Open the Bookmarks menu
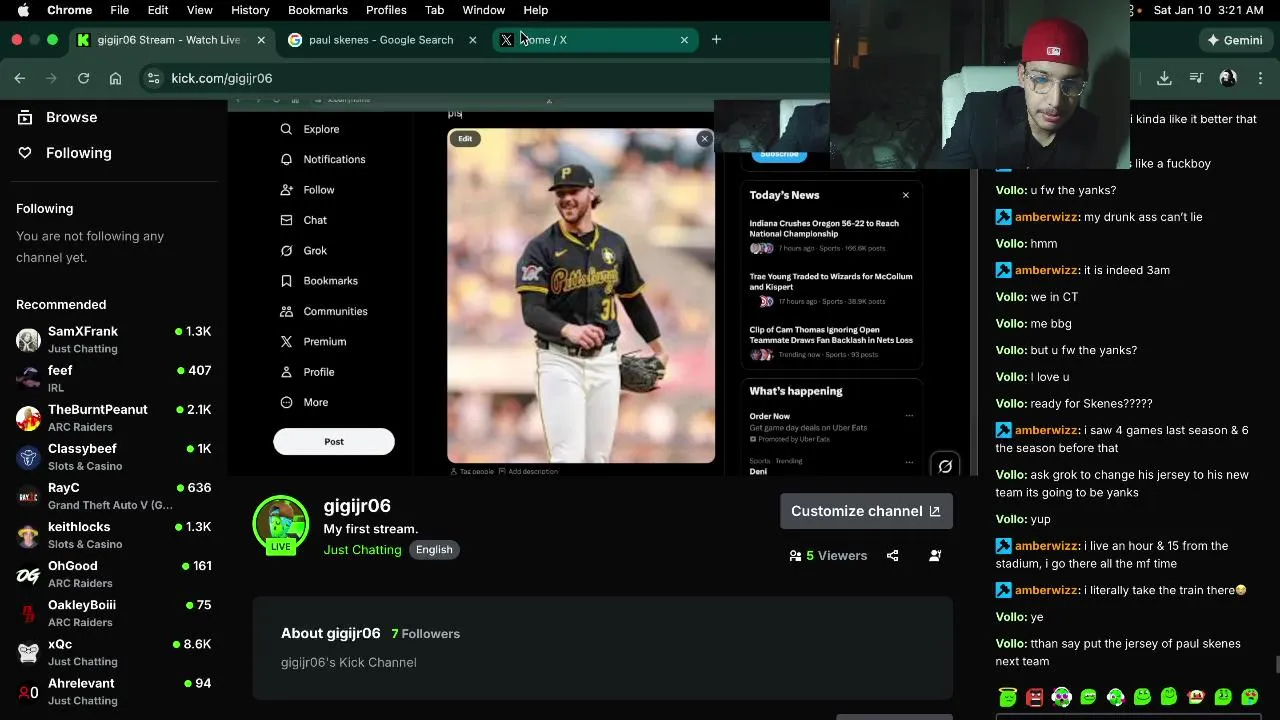This screenshot has height=720, width=1280. (x=318, y=10)
